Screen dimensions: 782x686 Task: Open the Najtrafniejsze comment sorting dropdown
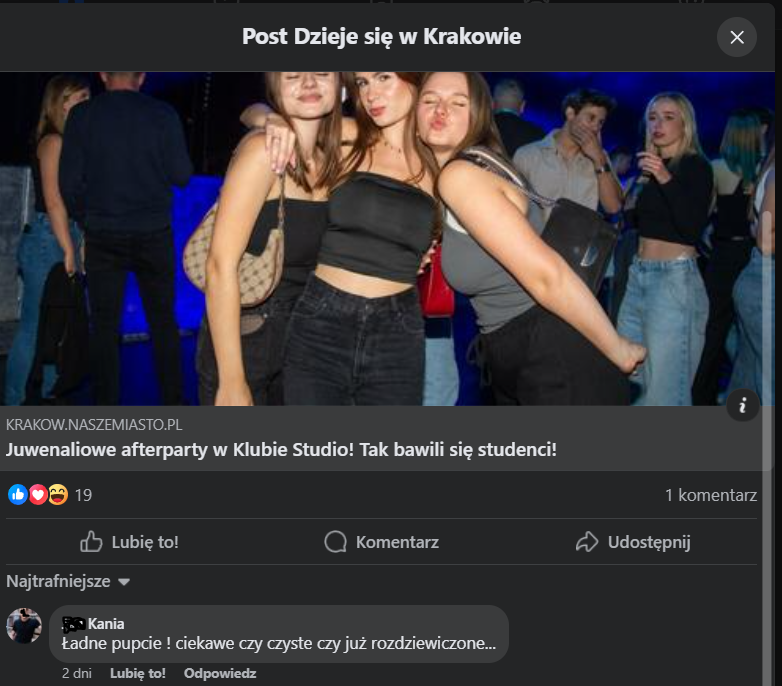tap(69, 581)
